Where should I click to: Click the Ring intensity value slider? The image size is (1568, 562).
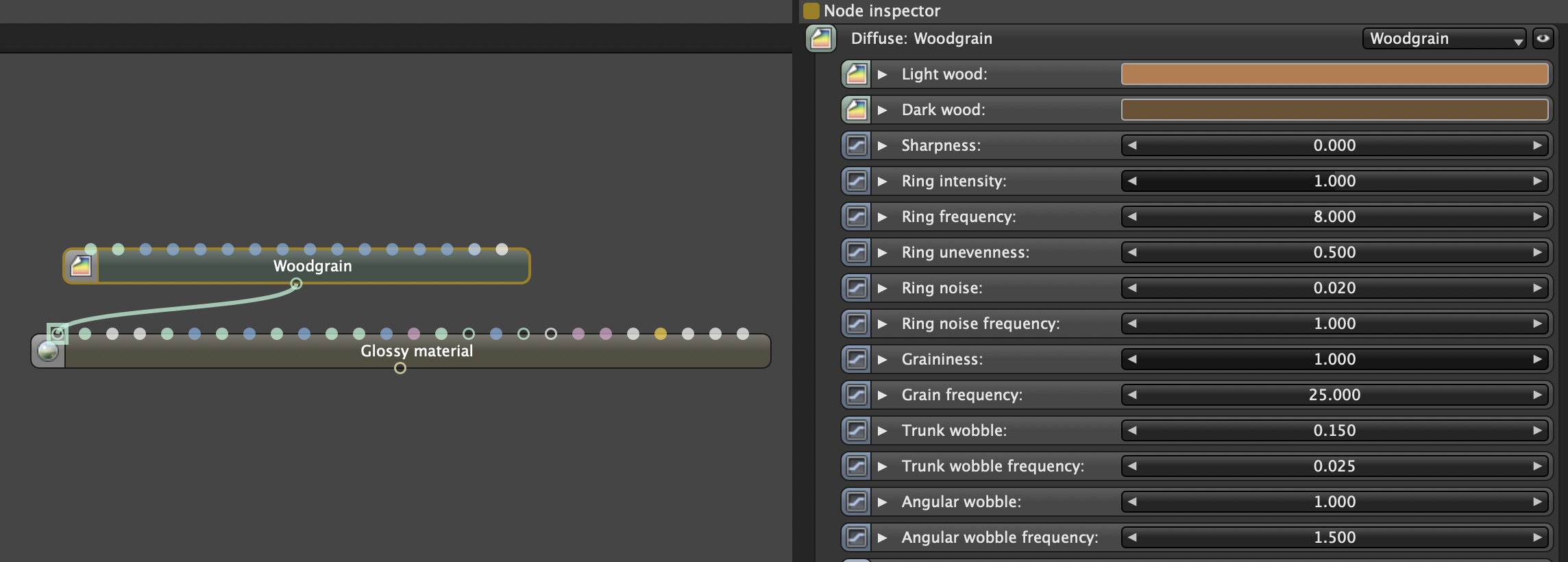[1335, 181]
